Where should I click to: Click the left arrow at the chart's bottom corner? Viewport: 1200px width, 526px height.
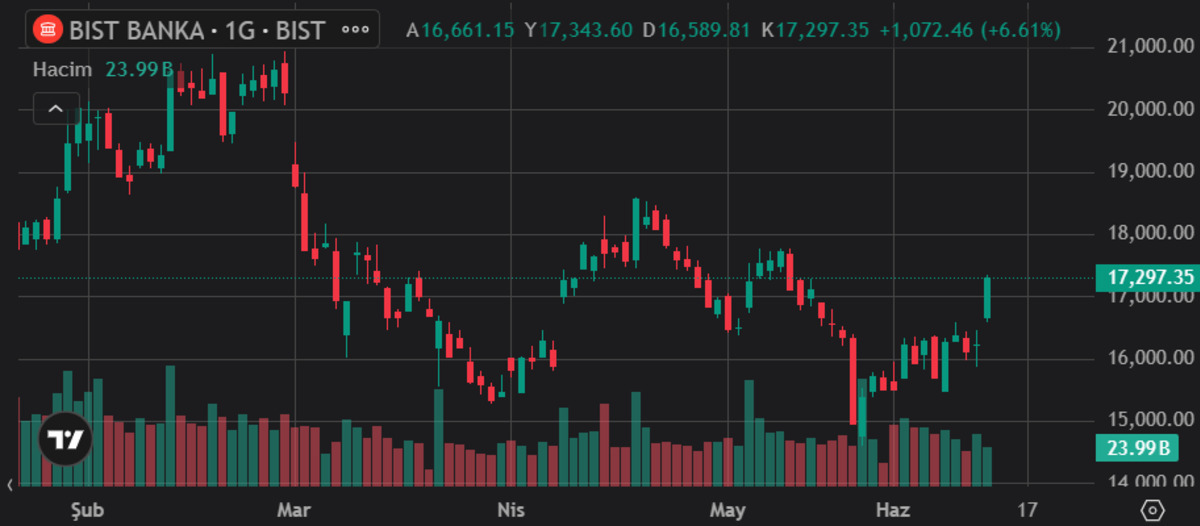tap(10, 486)
